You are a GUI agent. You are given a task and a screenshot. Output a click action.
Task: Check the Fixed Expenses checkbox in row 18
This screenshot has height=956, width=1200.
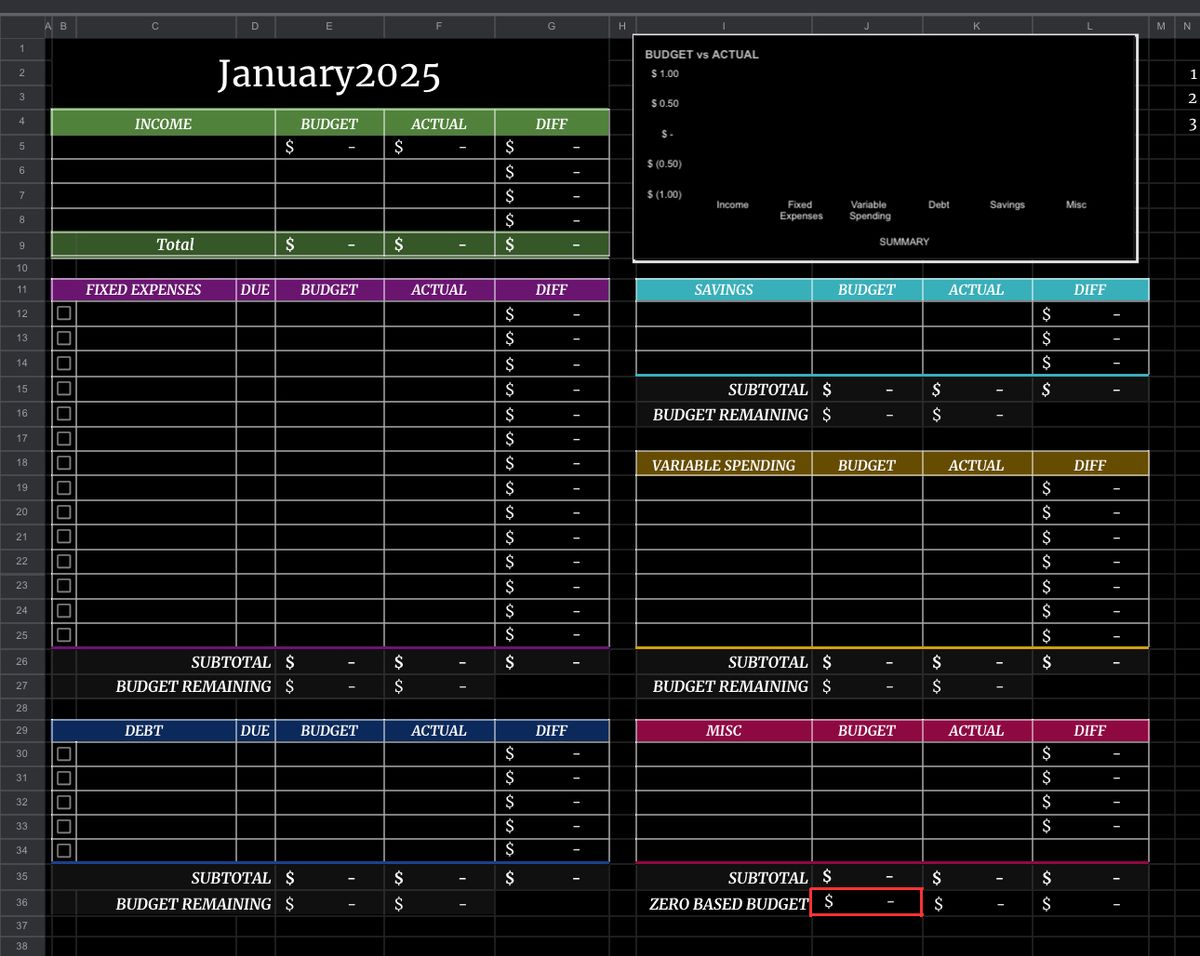64,463
